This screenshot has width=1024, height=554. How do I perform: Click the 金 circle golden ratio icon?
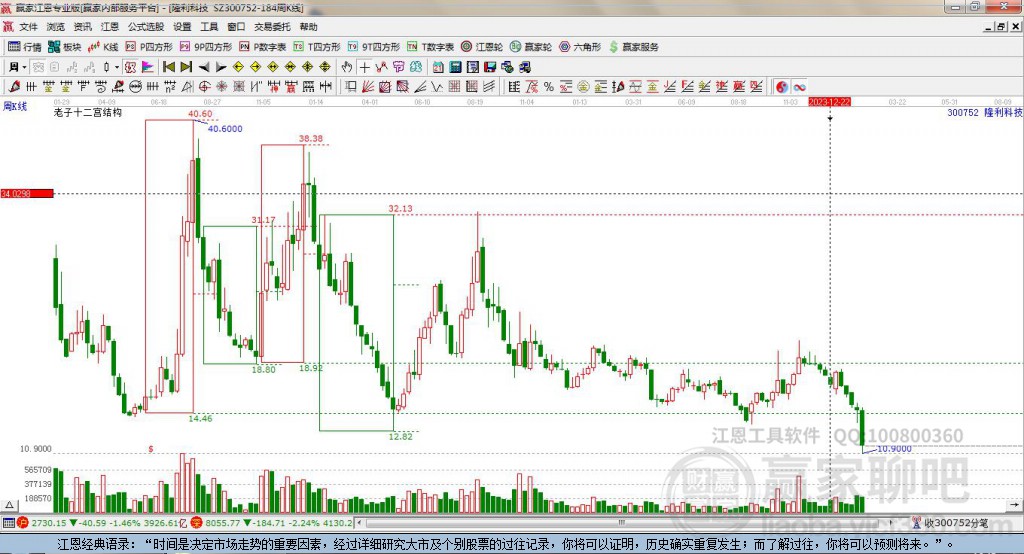583,87
